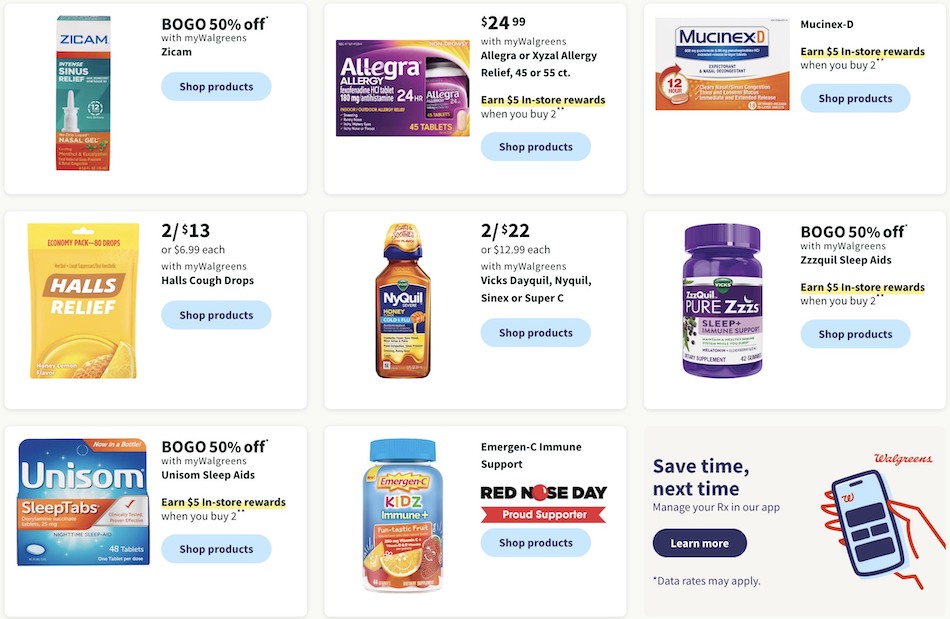Image resolution: width=950 pixels, height=619 pixels.
Task: Select the Mucinex D product image
Action: tap(722, 64)
